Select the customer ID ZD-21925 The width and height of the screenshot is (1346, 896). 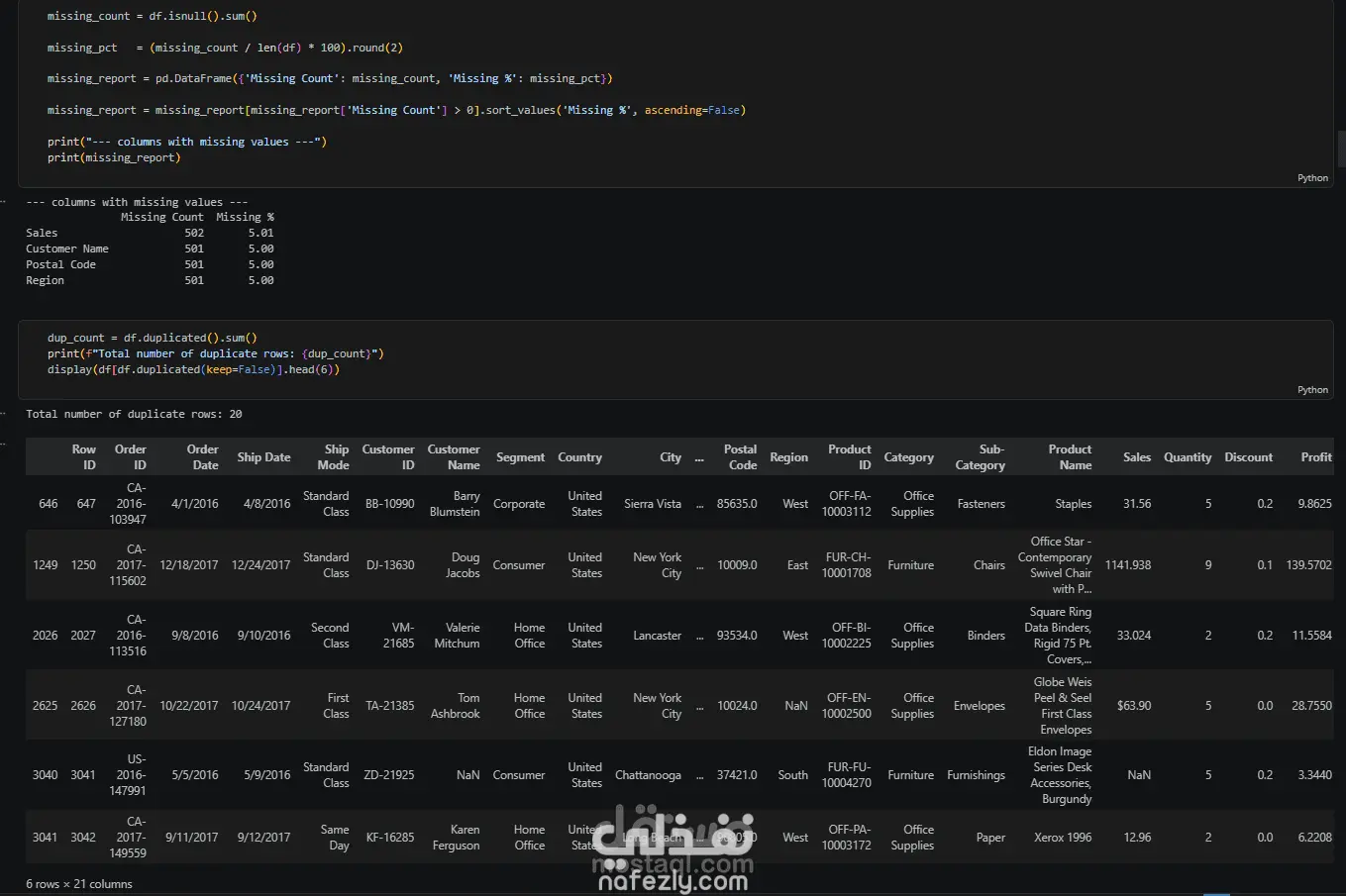389,775
